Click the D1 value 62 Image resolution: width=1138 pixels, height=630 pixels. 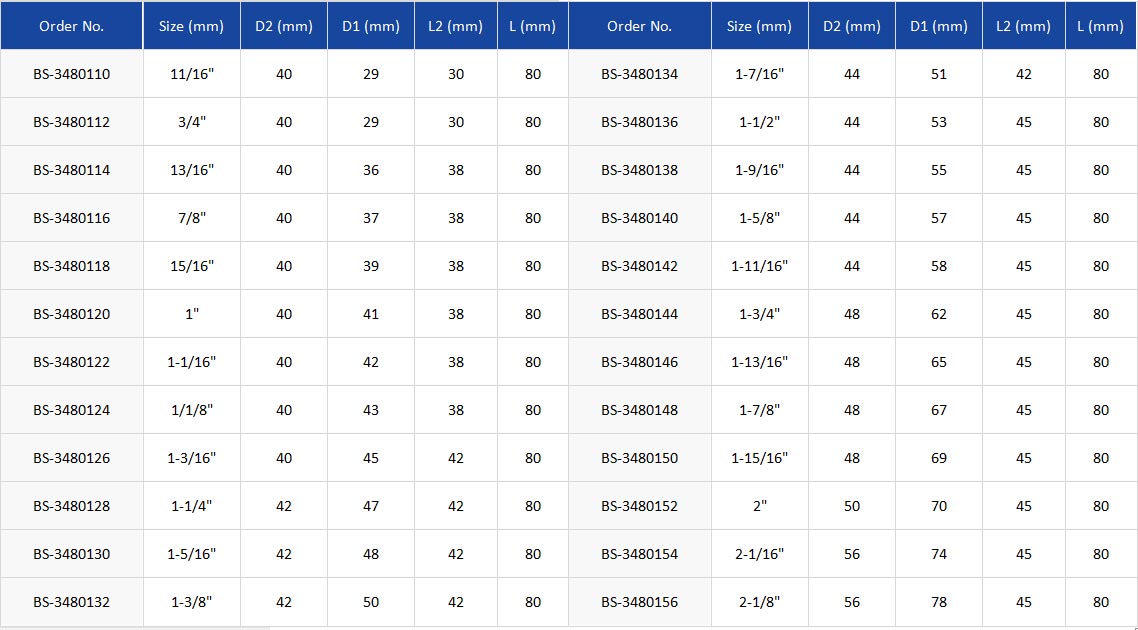click(939, 314)
